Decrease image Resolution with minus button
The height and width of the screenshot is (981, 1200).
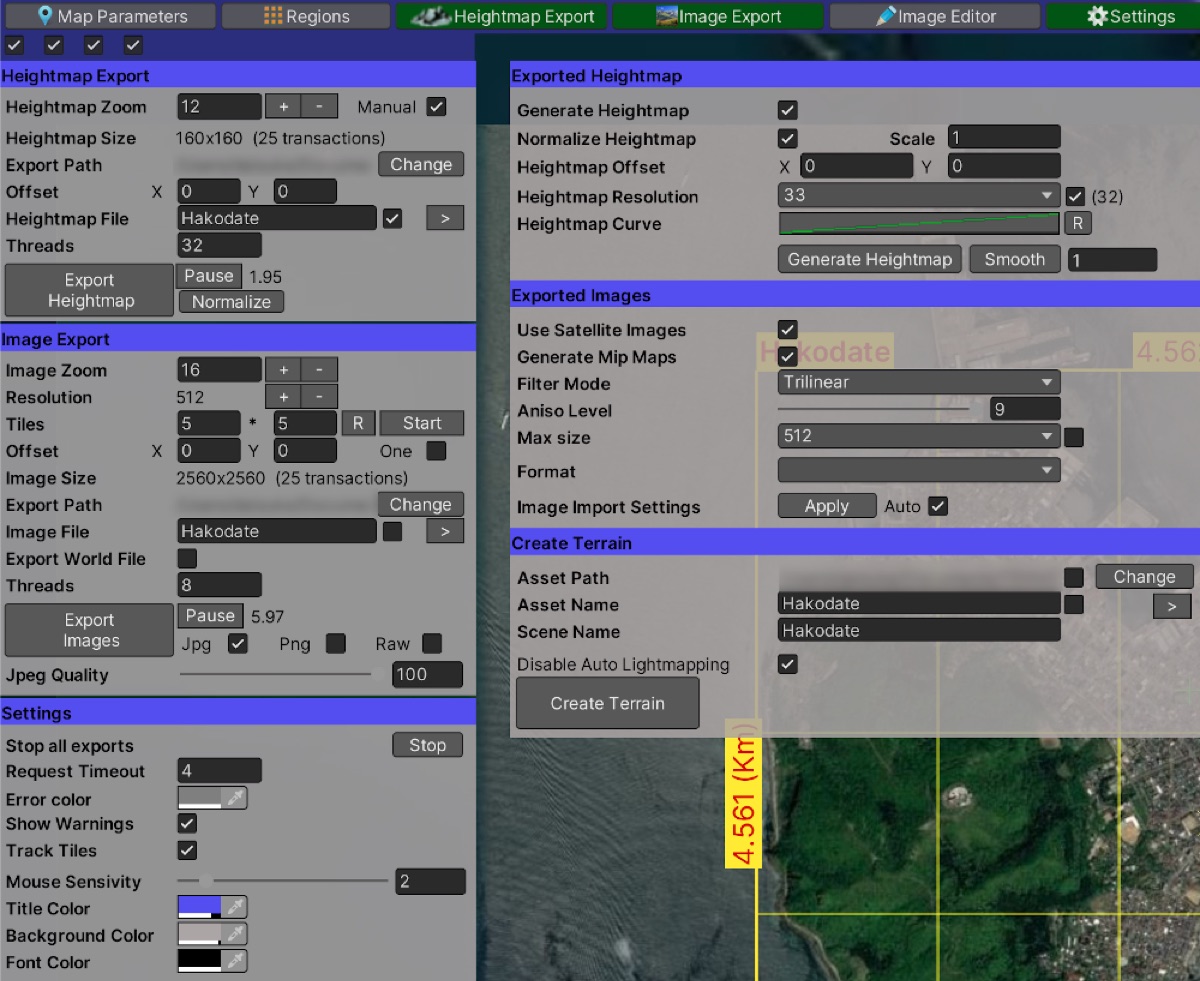coord(319,397)
